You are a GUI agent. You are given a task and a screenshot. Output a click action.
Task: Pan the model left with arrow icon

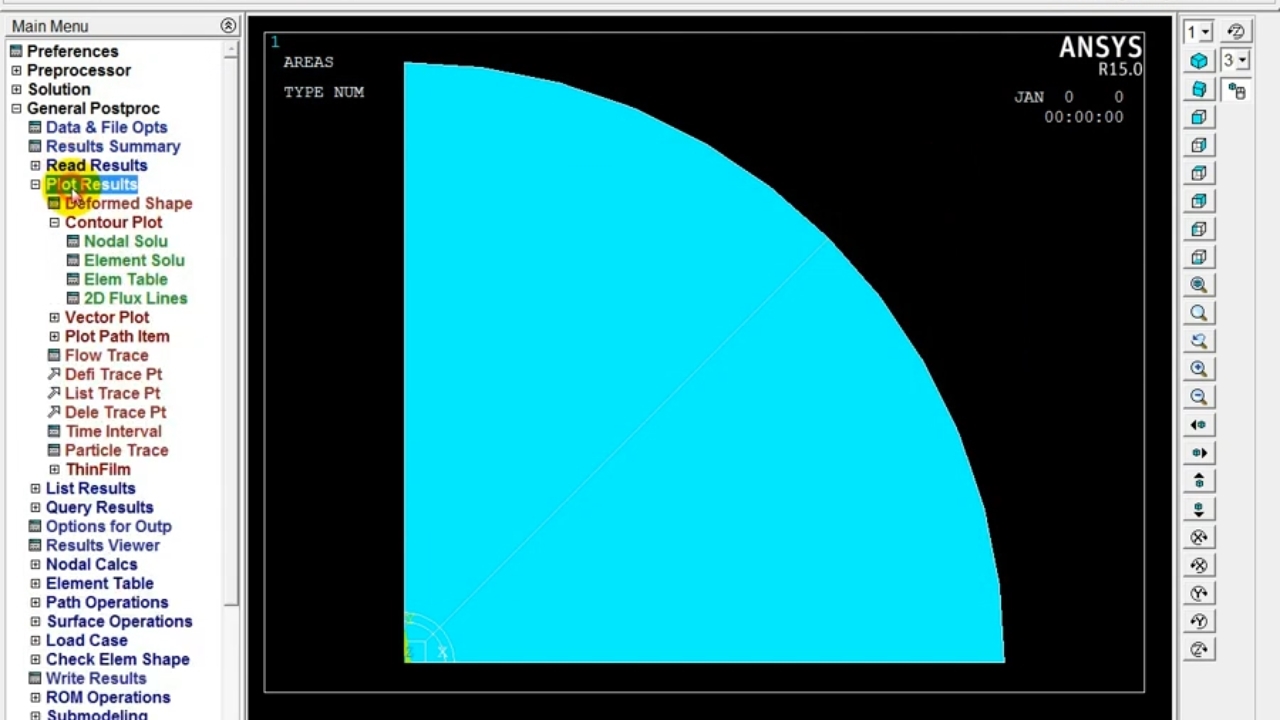(x=1199, y=425)
